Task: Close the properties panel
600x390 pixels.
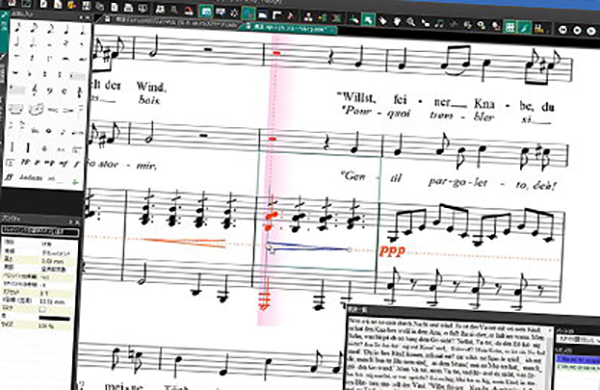Action: (77, 222)
